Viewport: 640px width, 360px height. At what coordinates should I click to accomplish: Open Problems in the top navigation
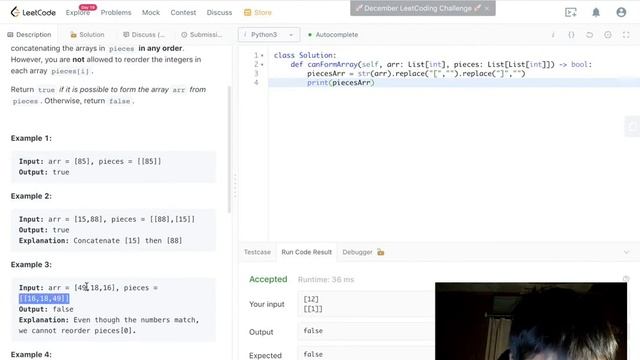[116, 13]
